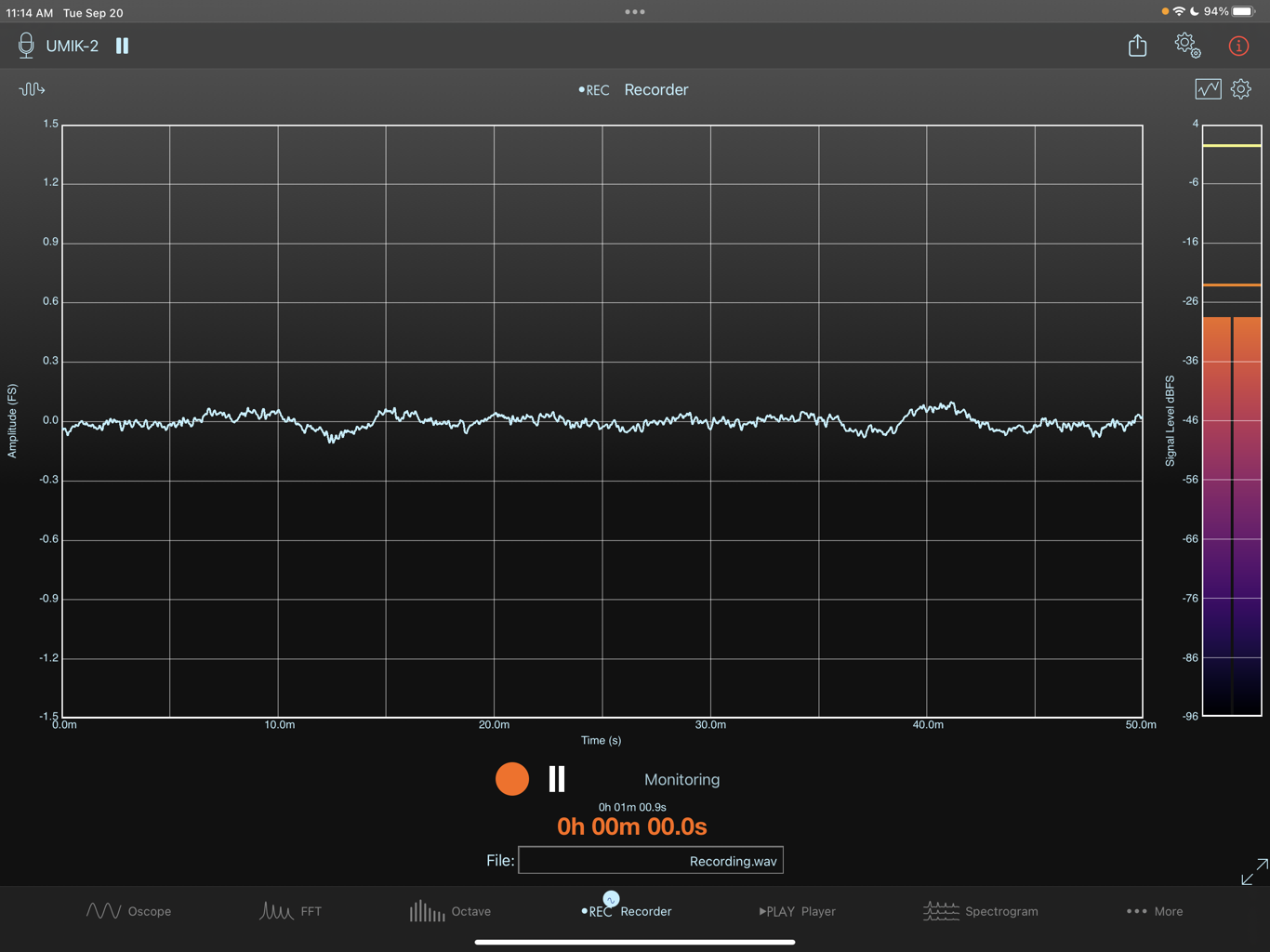Switch to the FFT tab
This screenshot has width=1270, height=952.
pyautogui.click(x=291, y=911)
